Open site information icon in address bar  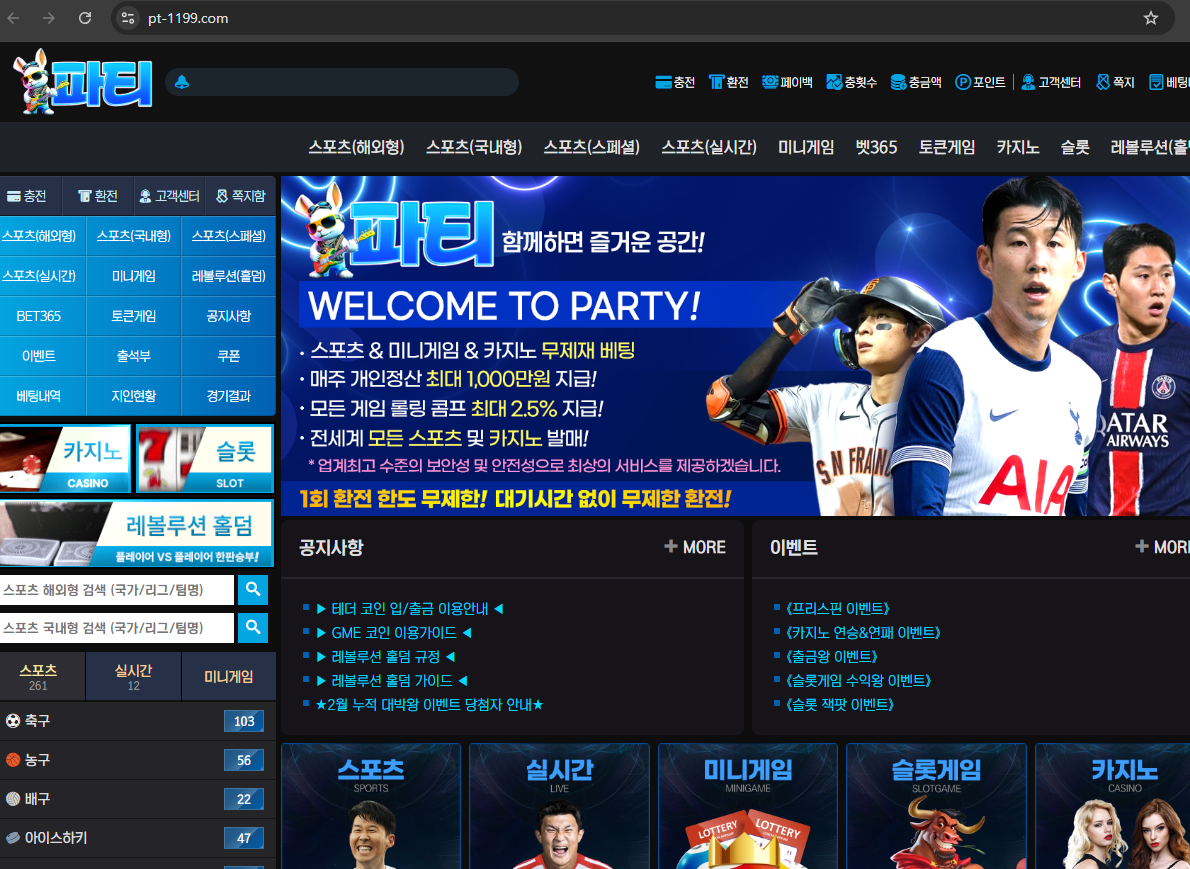[x=128, y=18]
